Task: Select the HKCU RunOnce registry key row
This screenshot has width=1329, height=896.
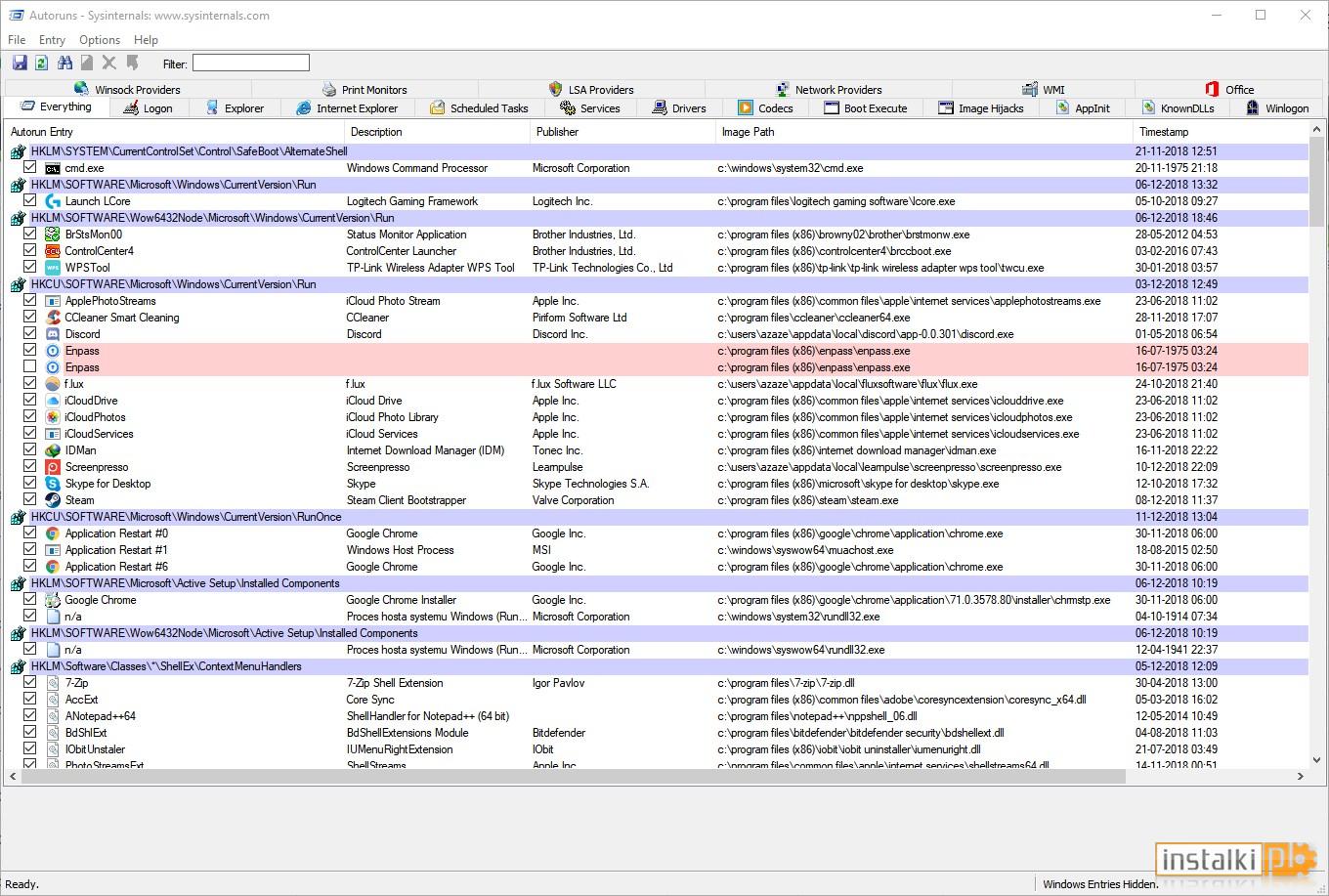Action: pos(657,517)
